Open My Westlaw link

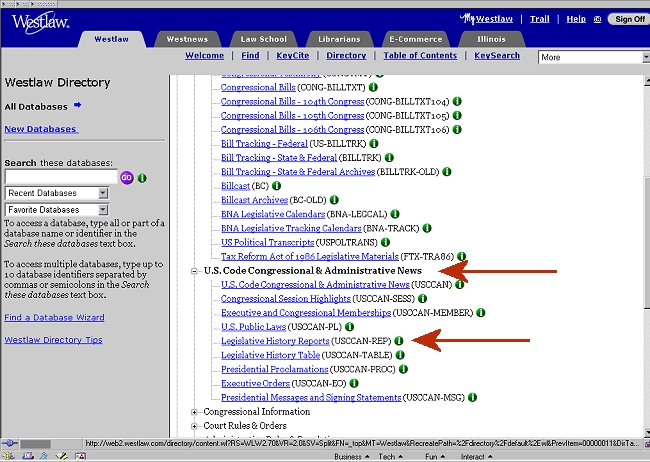486,19
